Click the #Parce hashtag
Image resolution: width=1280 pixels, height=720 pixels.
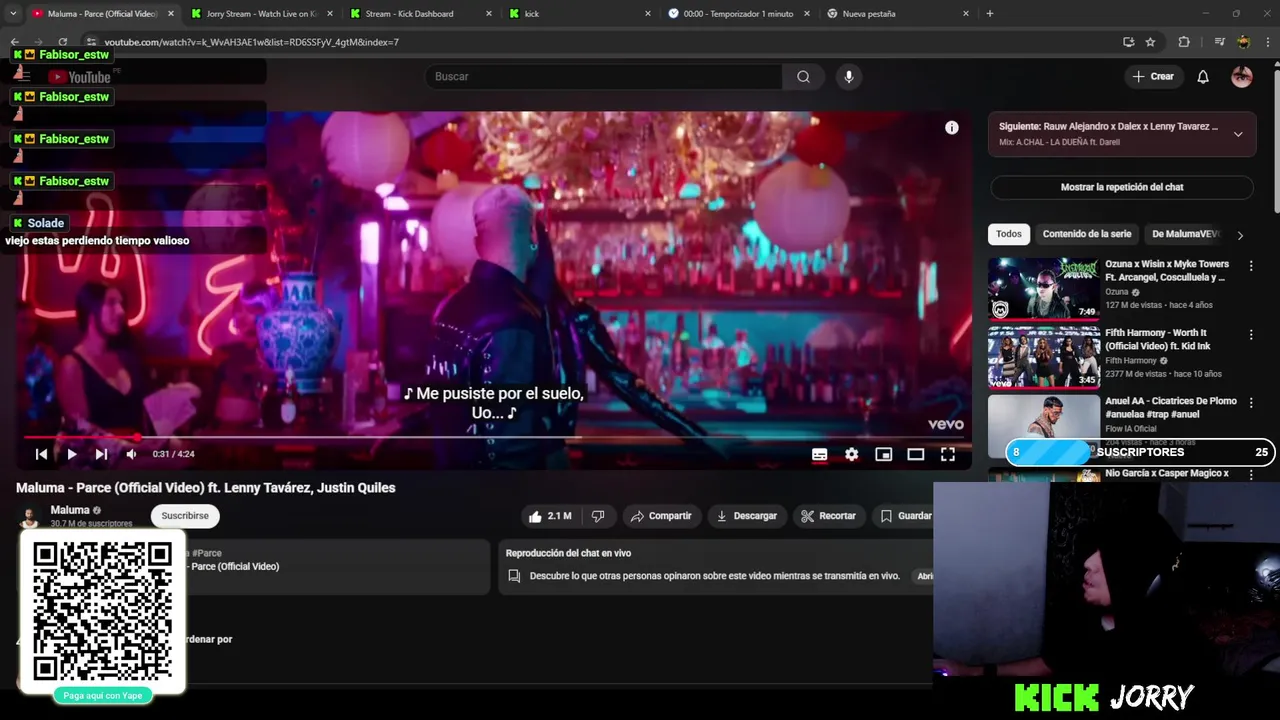[x=207, y=553]
